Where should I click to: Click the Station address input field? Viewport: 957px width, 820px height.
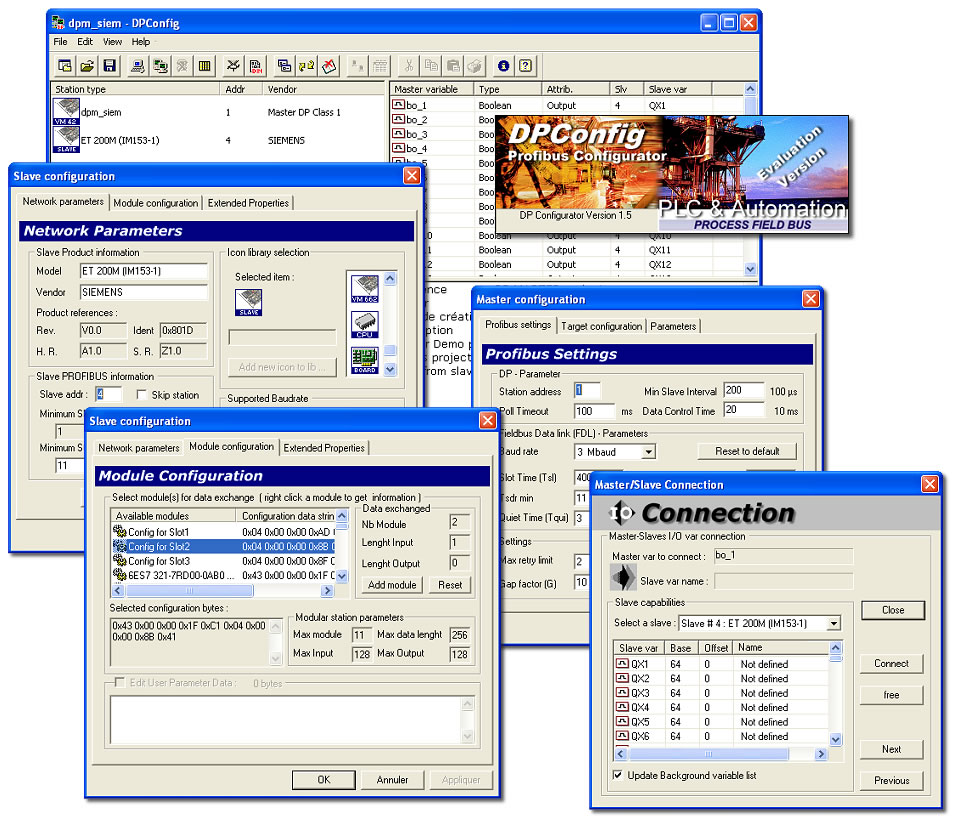(x=587, y=390)
